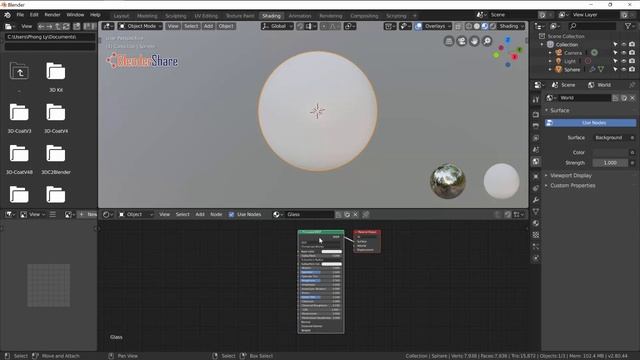Click the Scene tab in properties context

pyautogui.click(x=563, y=85)
